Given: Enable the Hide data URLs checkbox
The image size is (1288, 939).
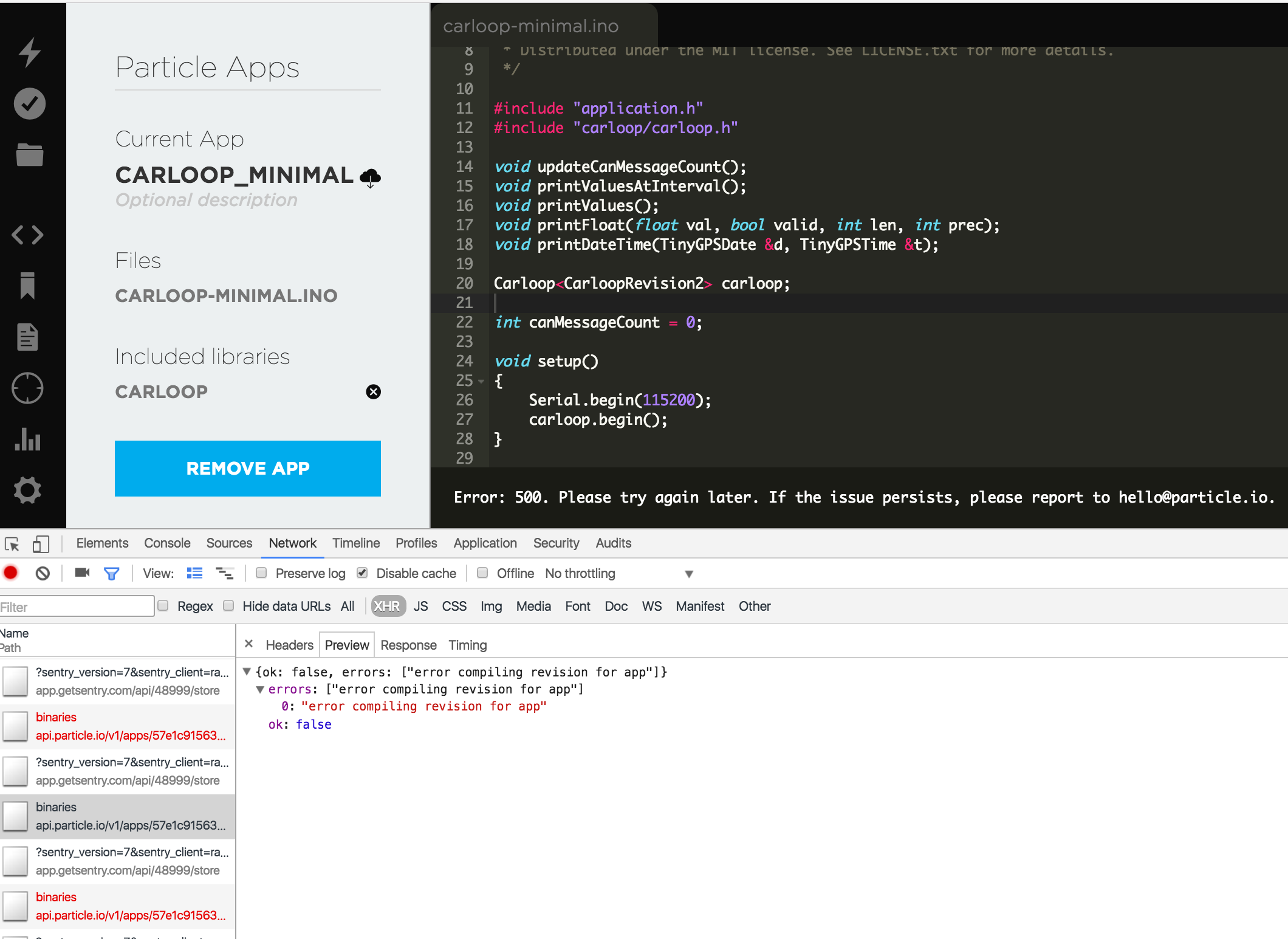Looking at the screenshot, I should pyautogui.click(x=228, y=605).
